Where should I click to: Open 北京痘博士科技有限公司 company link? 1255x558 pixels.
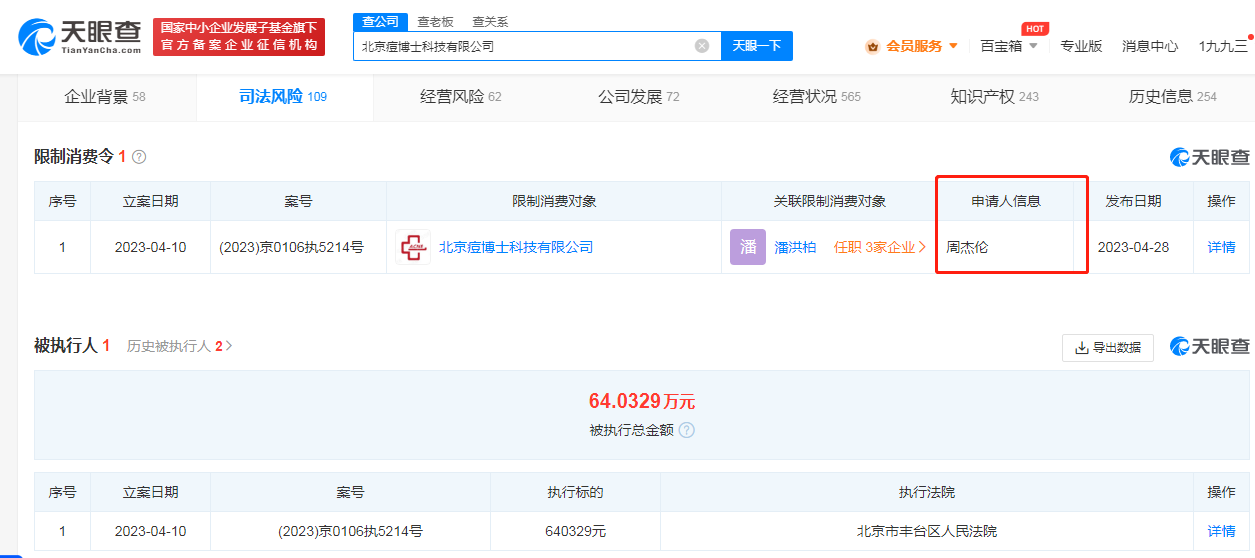coord(516,247)
